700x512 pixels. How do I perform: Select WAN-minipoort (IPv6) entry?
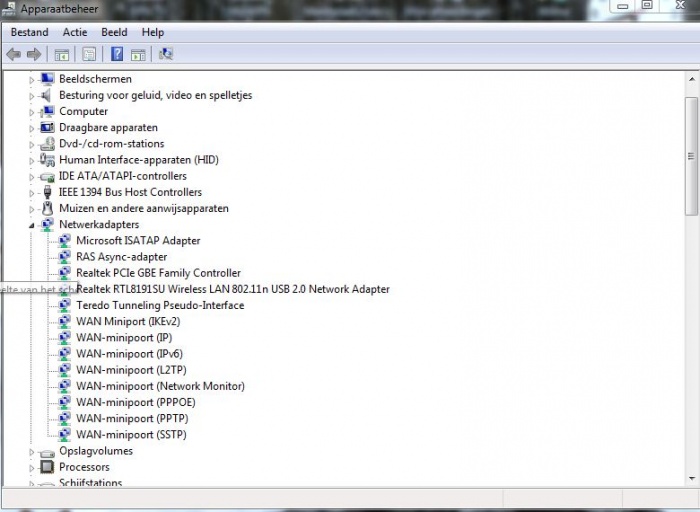click(x=129, y=354)
